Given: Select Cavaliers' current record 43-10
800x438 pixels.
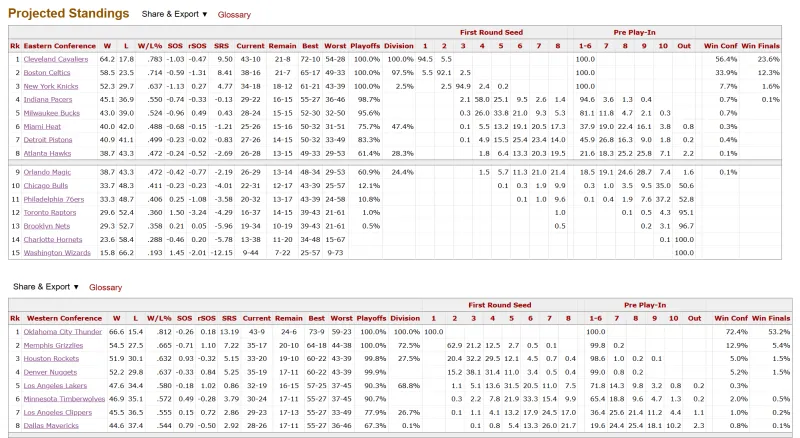Looking at the screenshot, I should tap(251, 59).
